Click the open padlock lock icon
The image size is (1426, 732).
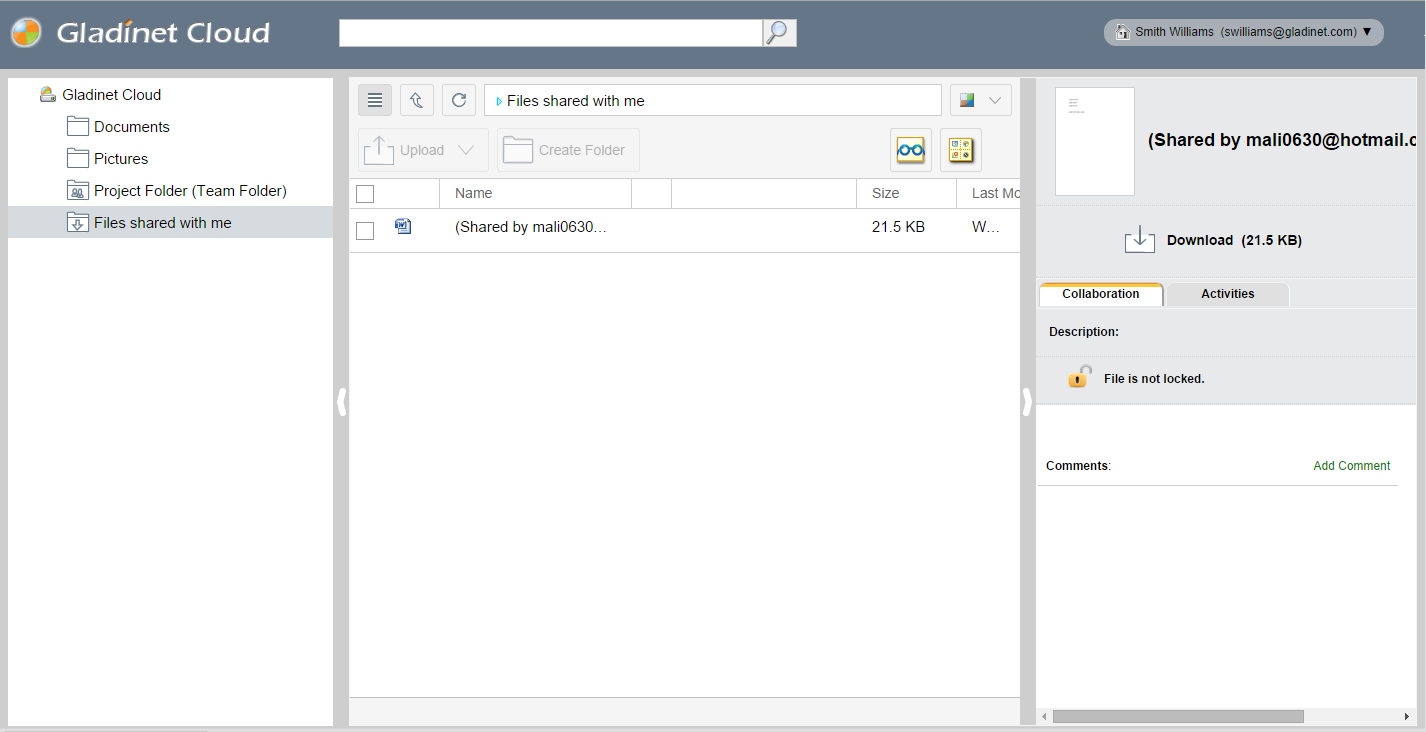coord(1079,377)
